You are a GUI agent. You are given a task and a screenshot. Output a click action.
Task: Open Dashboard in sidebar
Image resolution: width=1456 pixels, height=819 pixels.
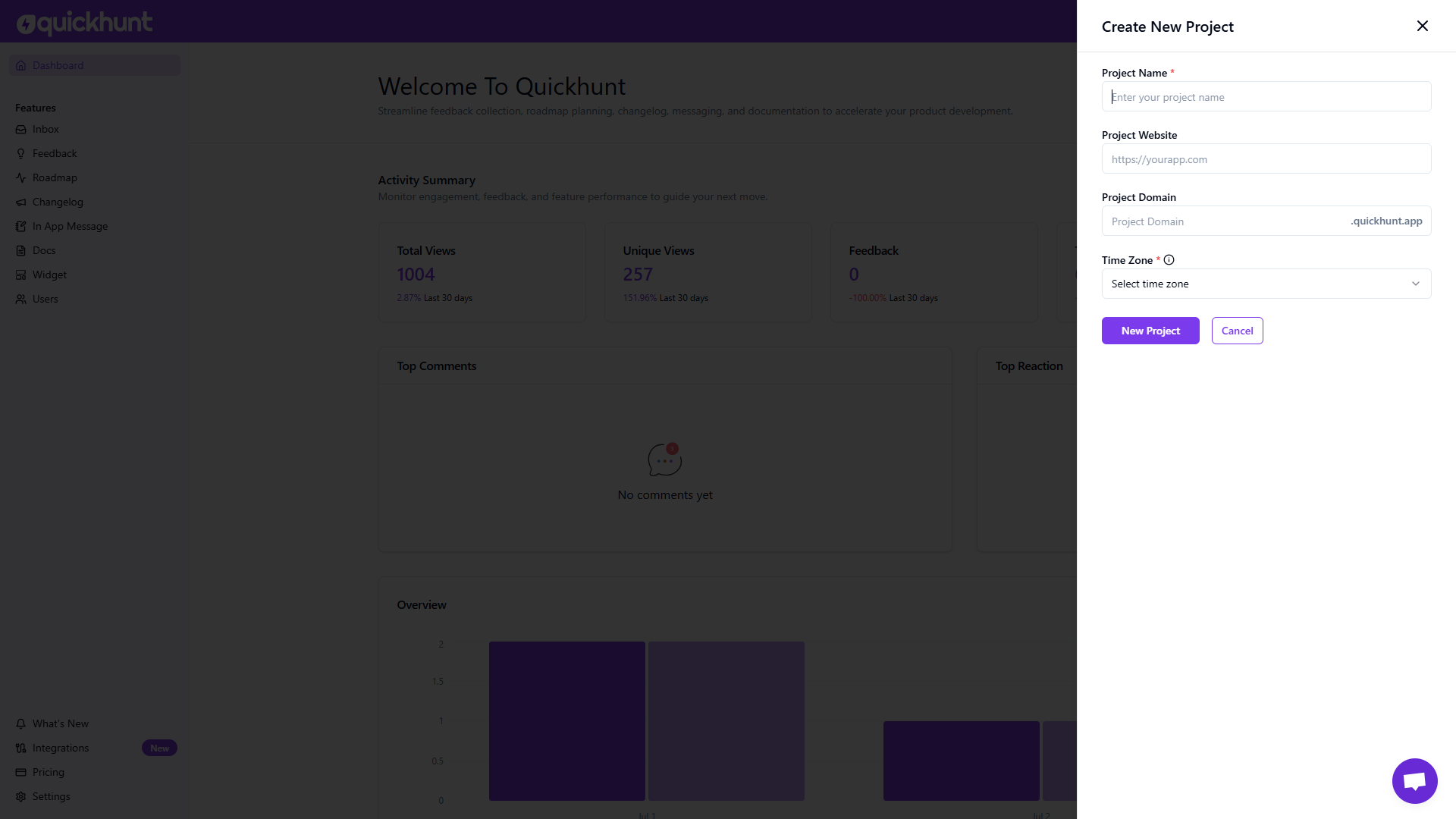point(95,65)
